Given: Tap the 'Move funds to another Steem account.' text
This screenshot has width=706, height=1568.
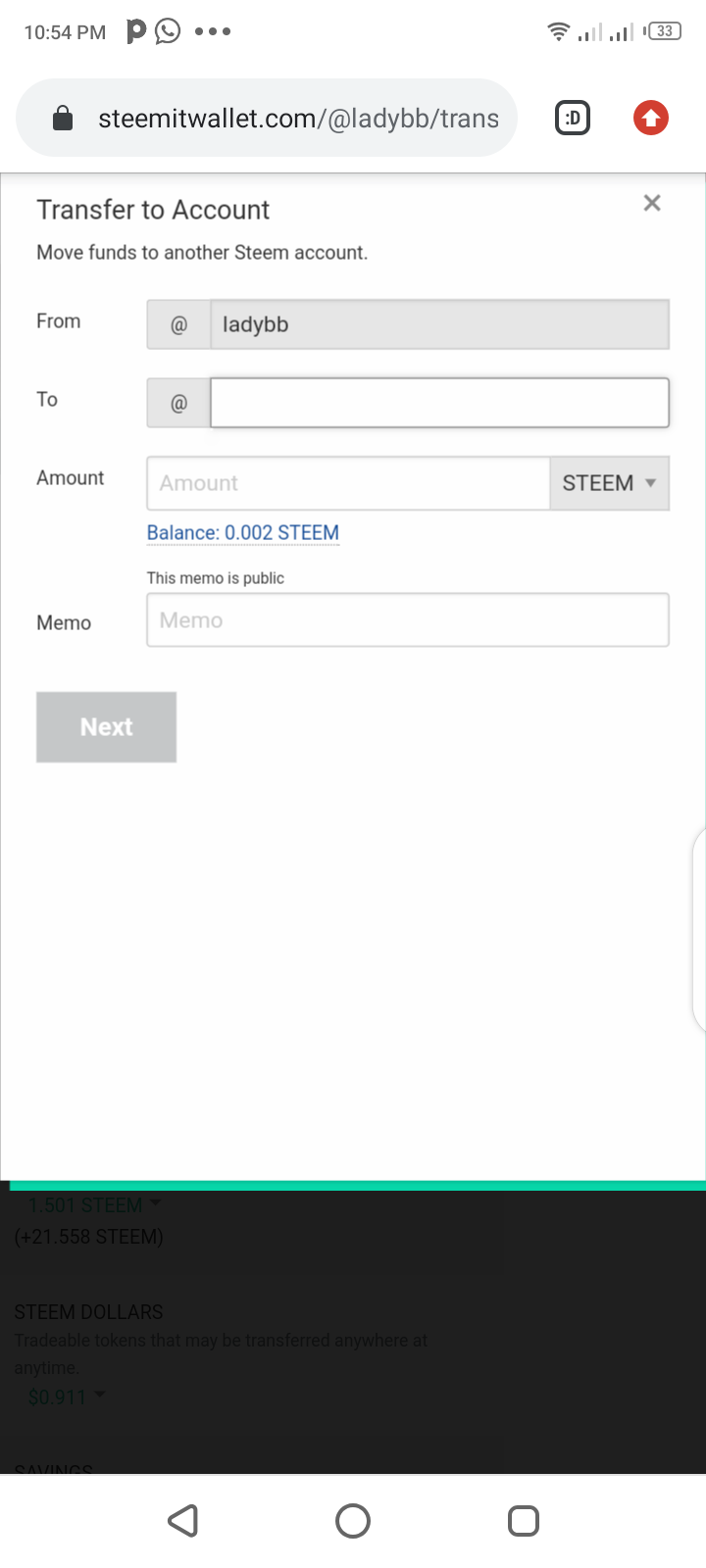Looking at the screenshot, I should (x=202, y=253).
